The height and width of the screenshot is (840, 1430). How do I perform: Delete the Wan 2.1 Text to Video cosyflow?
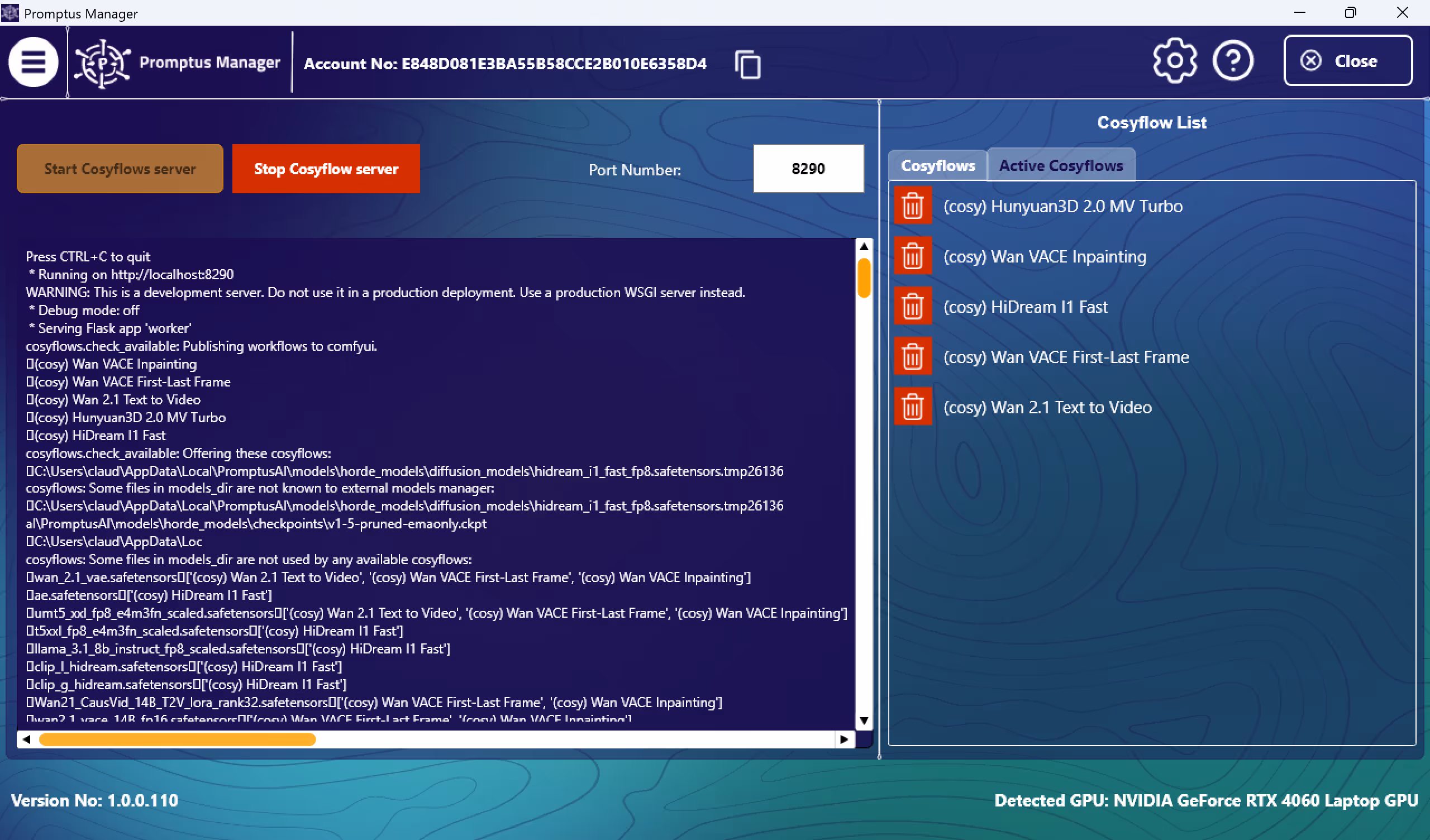[912, 406]
